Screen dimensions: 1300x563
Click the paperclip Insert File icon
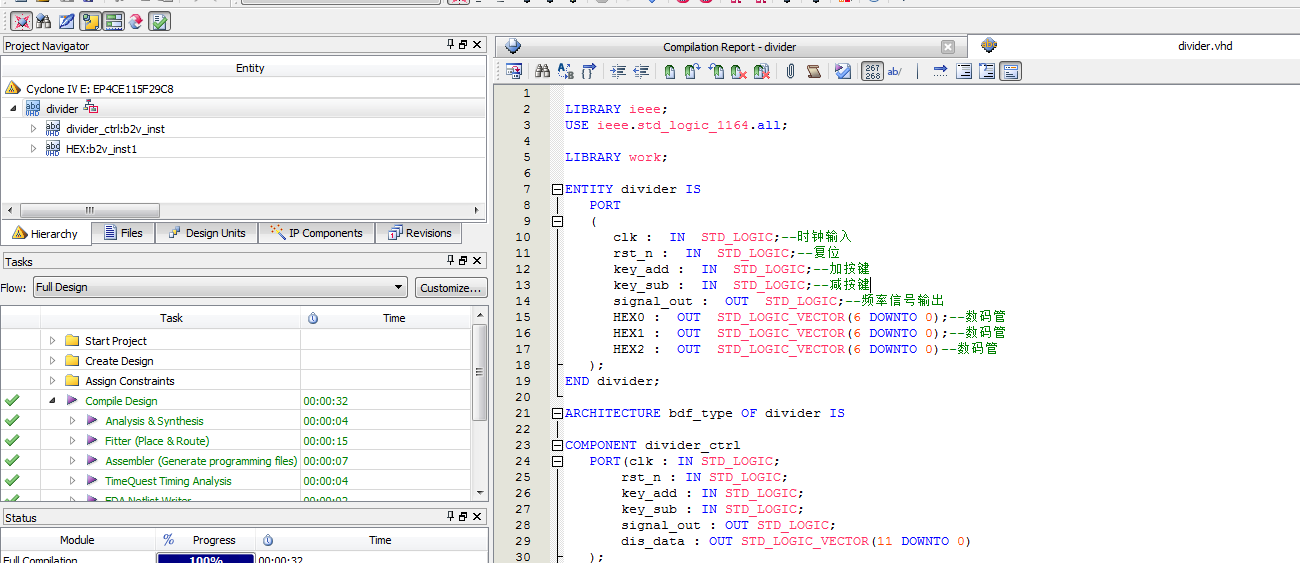790,71
